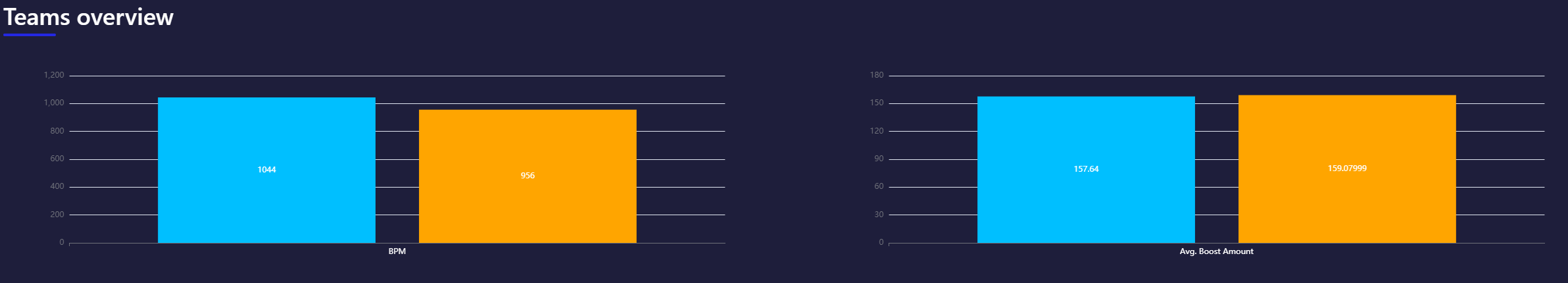Select the blue Avg. Boost Amount bar 157.64
The image size is (1568, 283).
[x=1086, y=169]
